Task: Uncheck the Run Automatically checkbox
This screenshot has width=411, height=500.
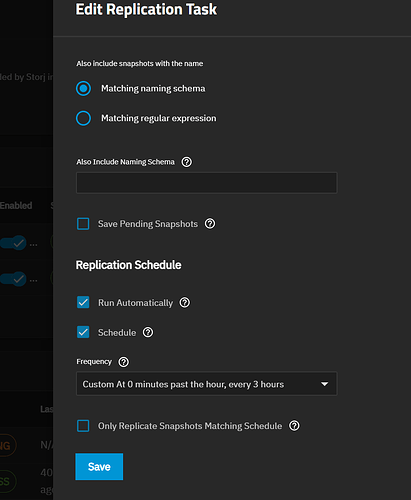Action: pyautogui.click(x=83, y=303)
